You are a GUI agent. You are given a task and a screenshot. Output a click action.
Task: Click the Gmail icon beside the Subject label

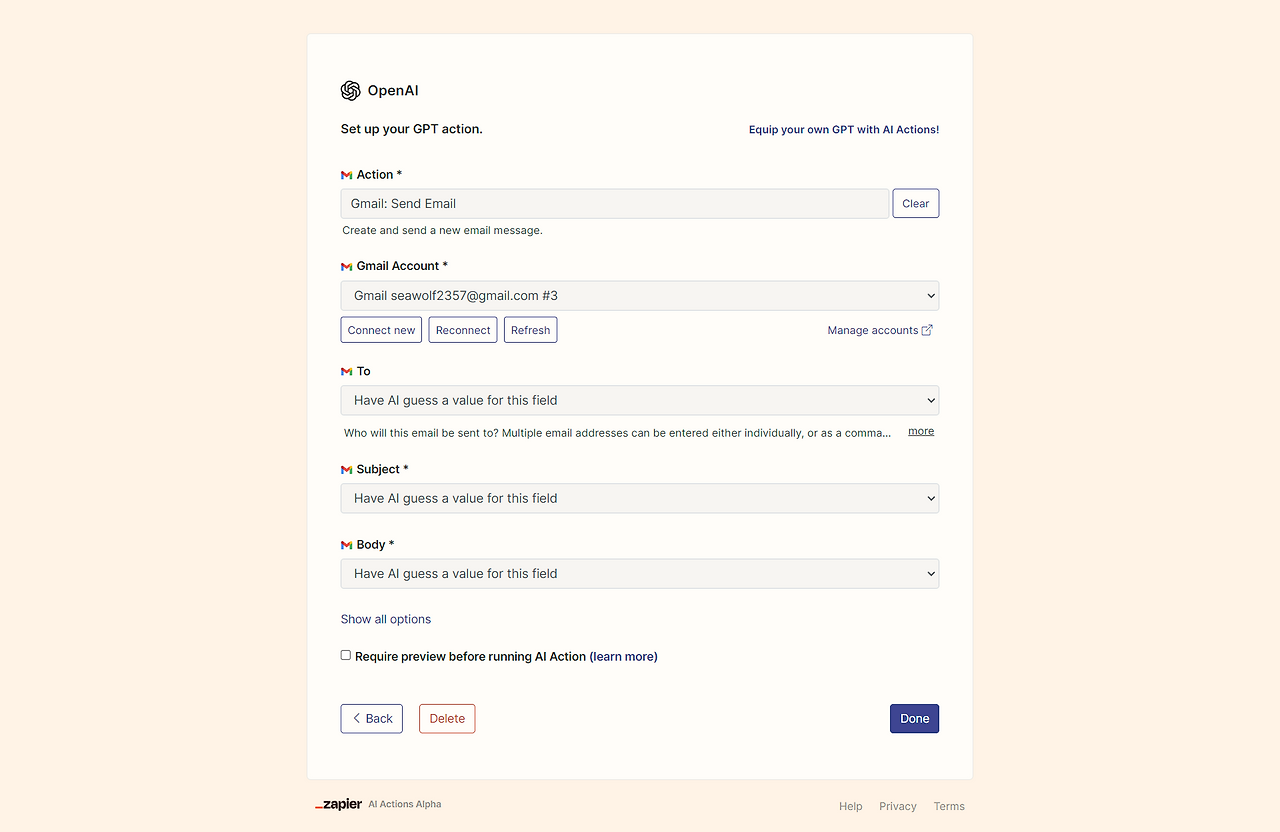pos(346,468)
